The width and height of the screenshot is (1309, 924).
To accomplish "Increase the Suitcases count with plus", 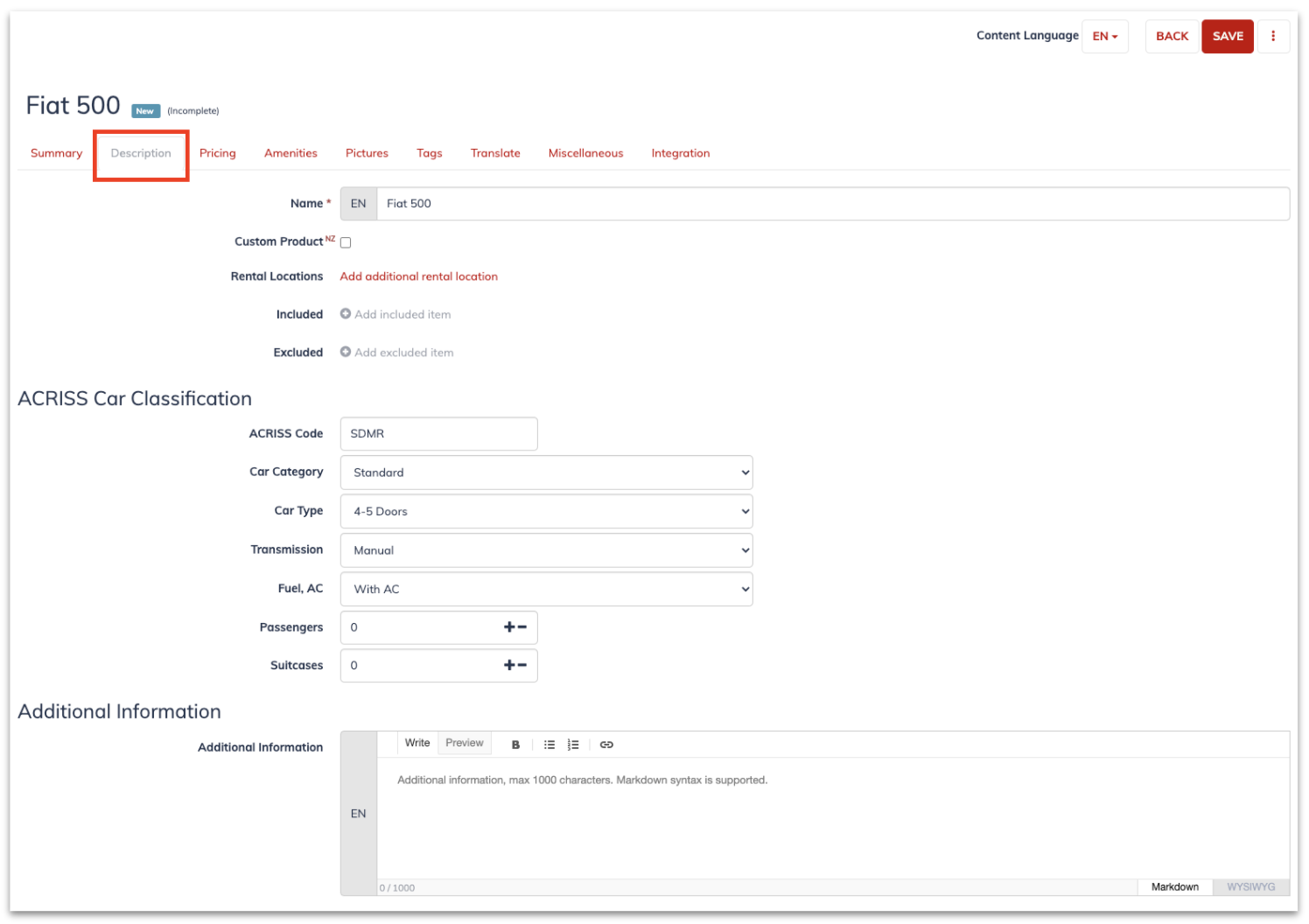I will [x=509, y=665].
